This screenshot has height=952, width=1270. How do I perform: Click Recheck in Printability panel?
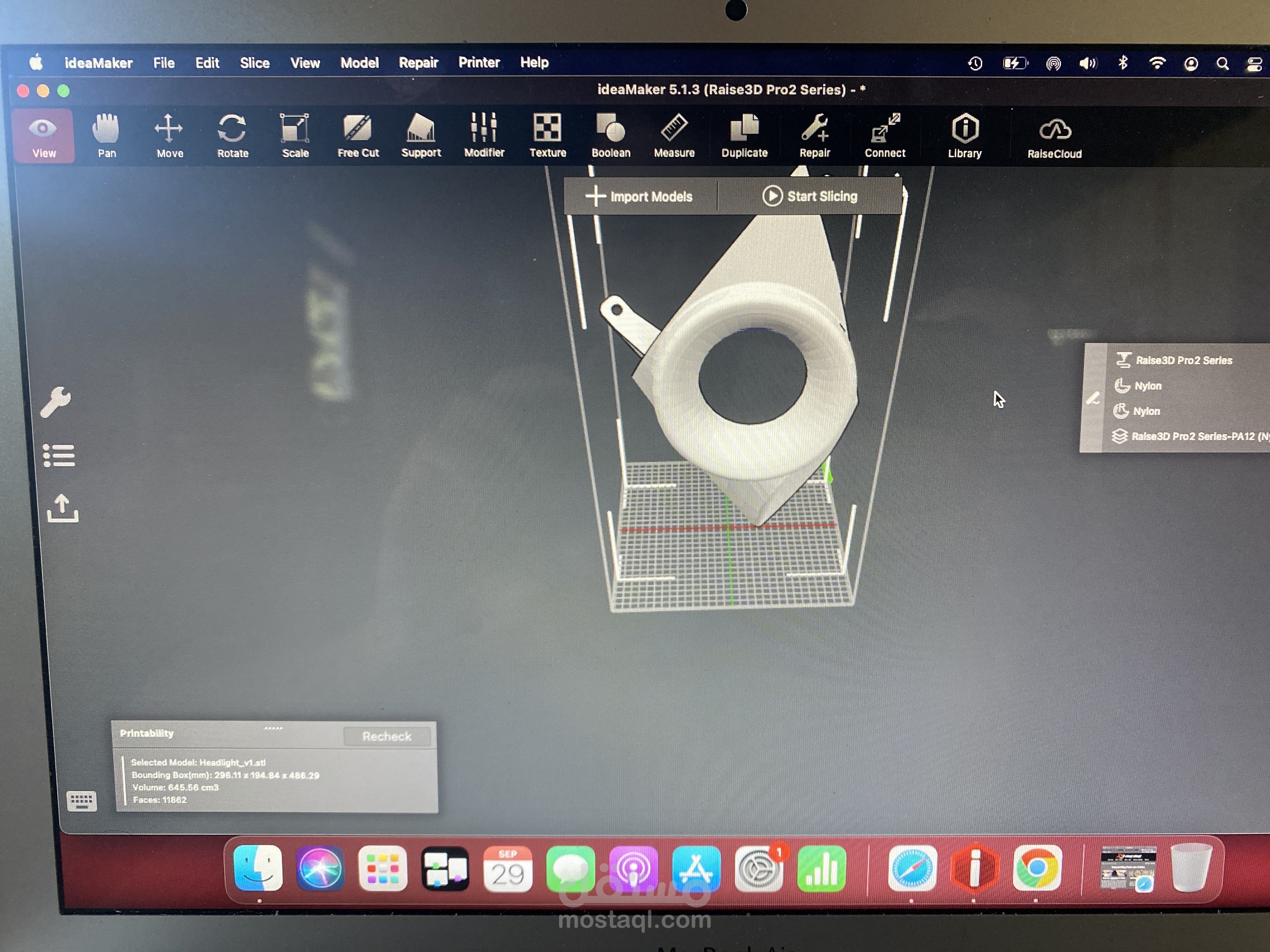pyautogui.click(x=386, y=736)
